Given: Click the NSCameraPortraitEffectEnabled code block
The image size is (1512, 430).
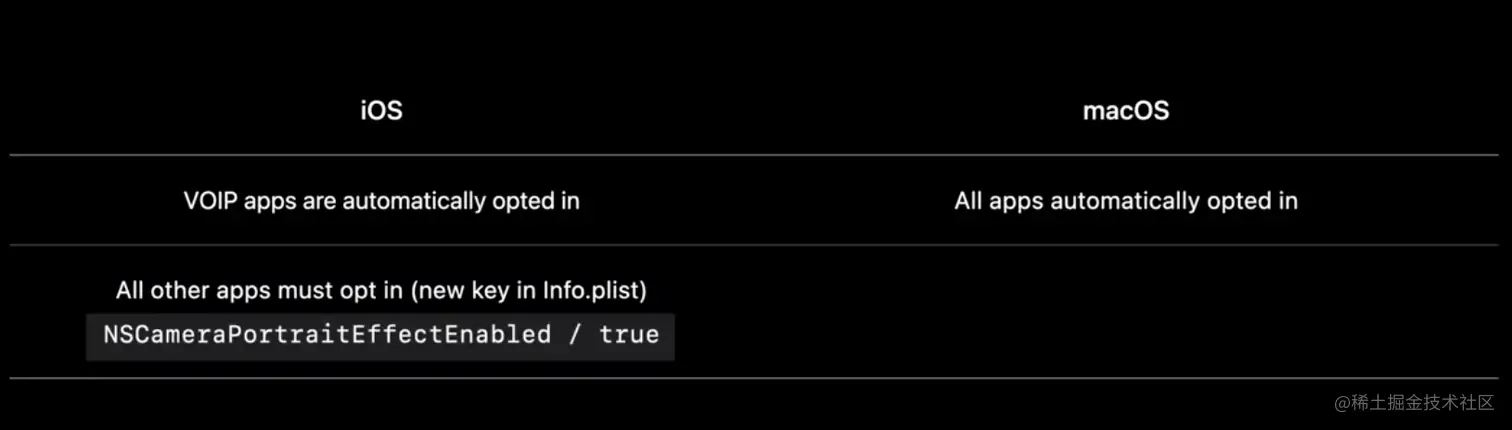Looking at the screenshot, I should pos(380,335).
